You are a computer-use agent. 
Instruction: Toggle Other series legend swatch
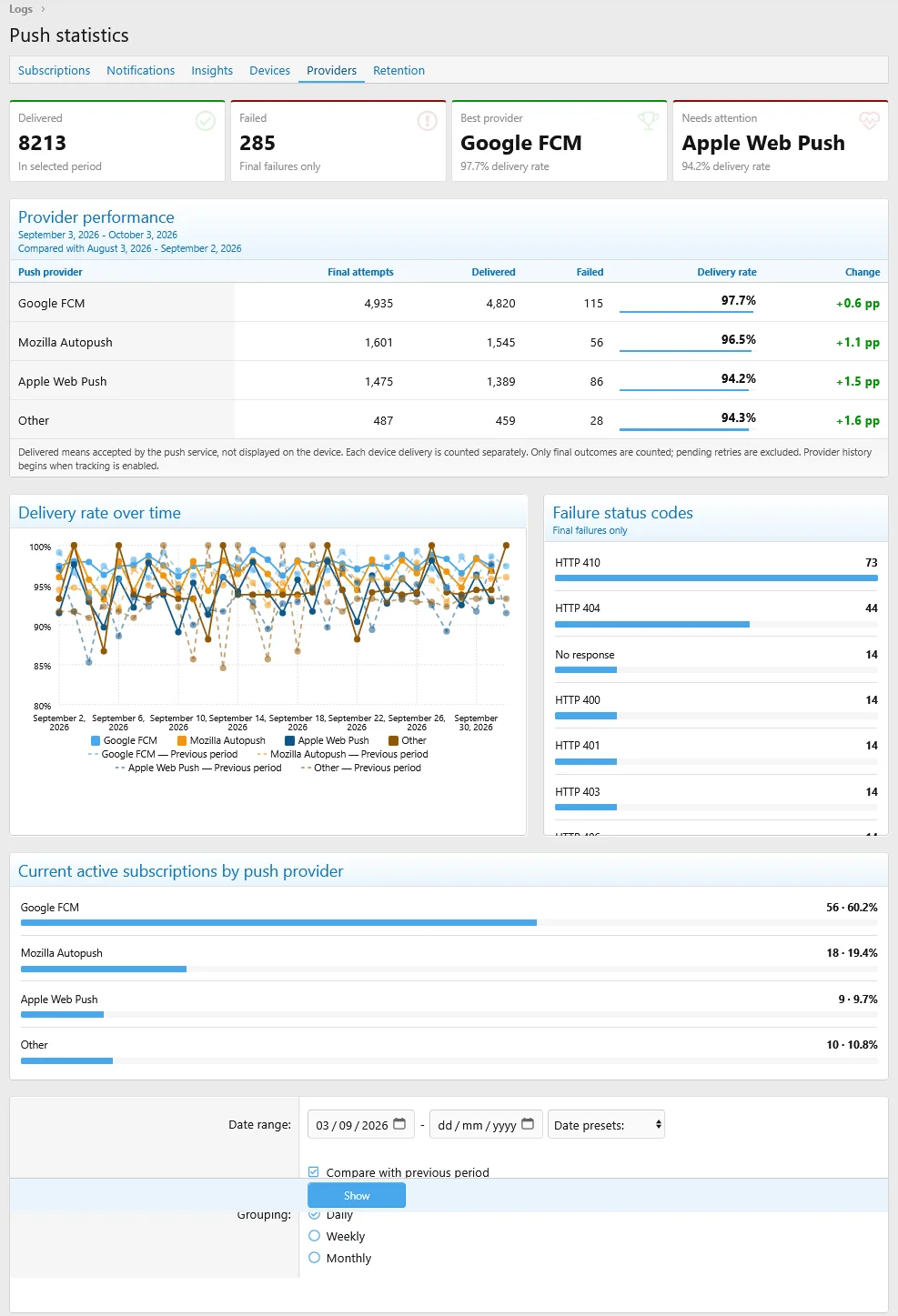click(394, 740)
